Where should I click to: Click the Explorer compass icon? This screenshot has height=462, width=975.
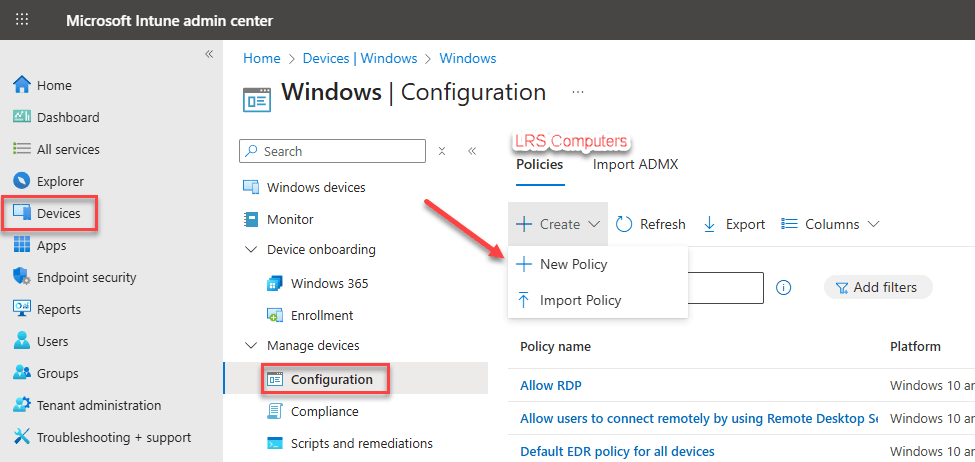[22, 181]
